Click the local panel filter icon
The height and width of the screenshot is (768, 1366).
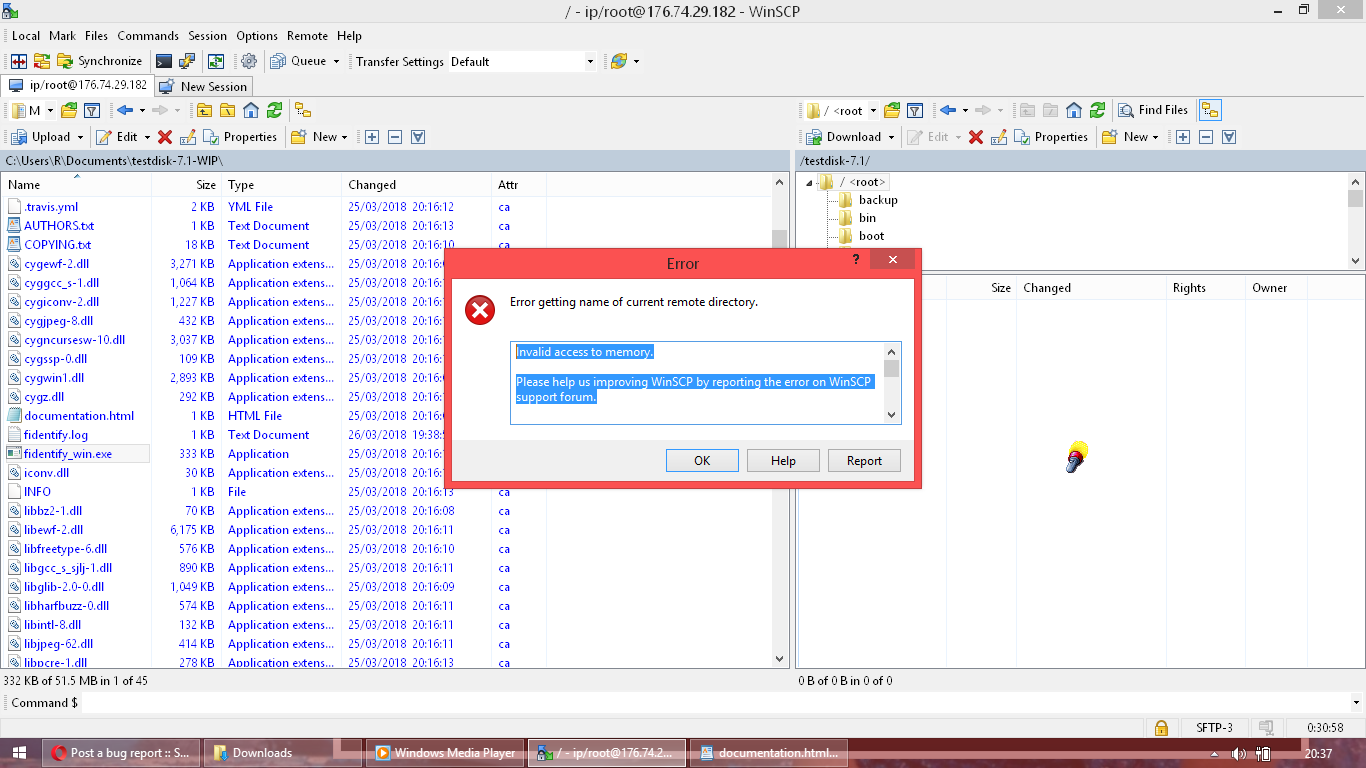tap(92, 110)
